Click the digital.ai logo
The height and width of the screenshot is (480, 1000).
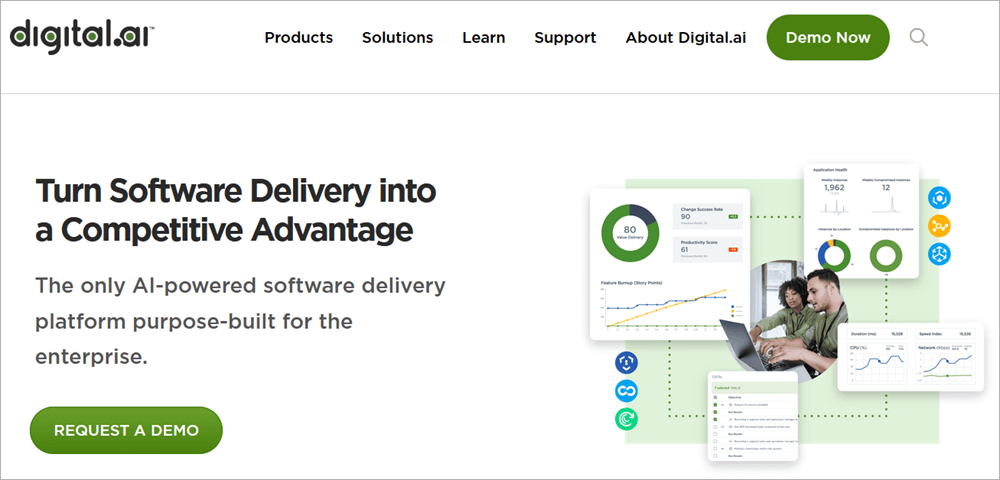(82, 36)
